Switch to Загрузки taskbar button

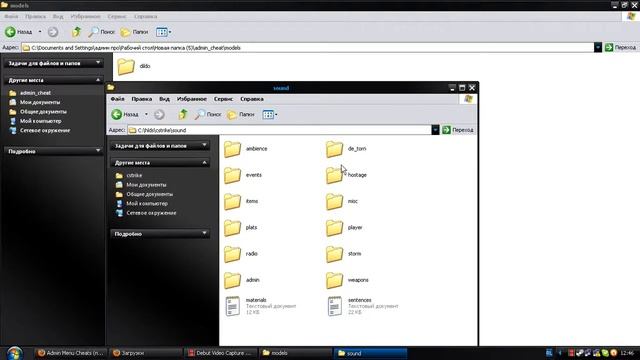pyautogui.click(x=145, y=353)
